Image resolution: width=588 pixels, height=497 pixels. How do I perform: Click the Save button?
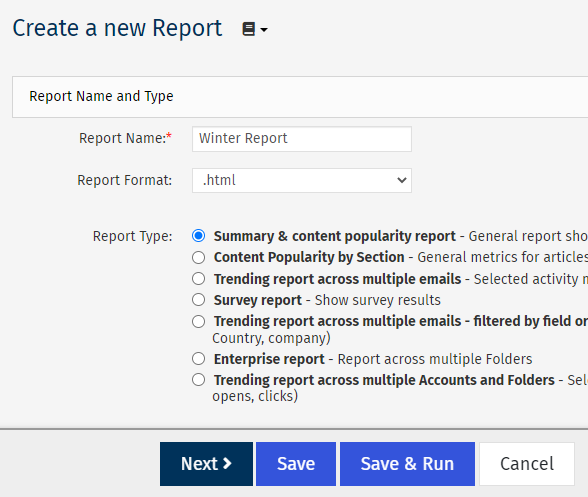[x=296, y=464]
